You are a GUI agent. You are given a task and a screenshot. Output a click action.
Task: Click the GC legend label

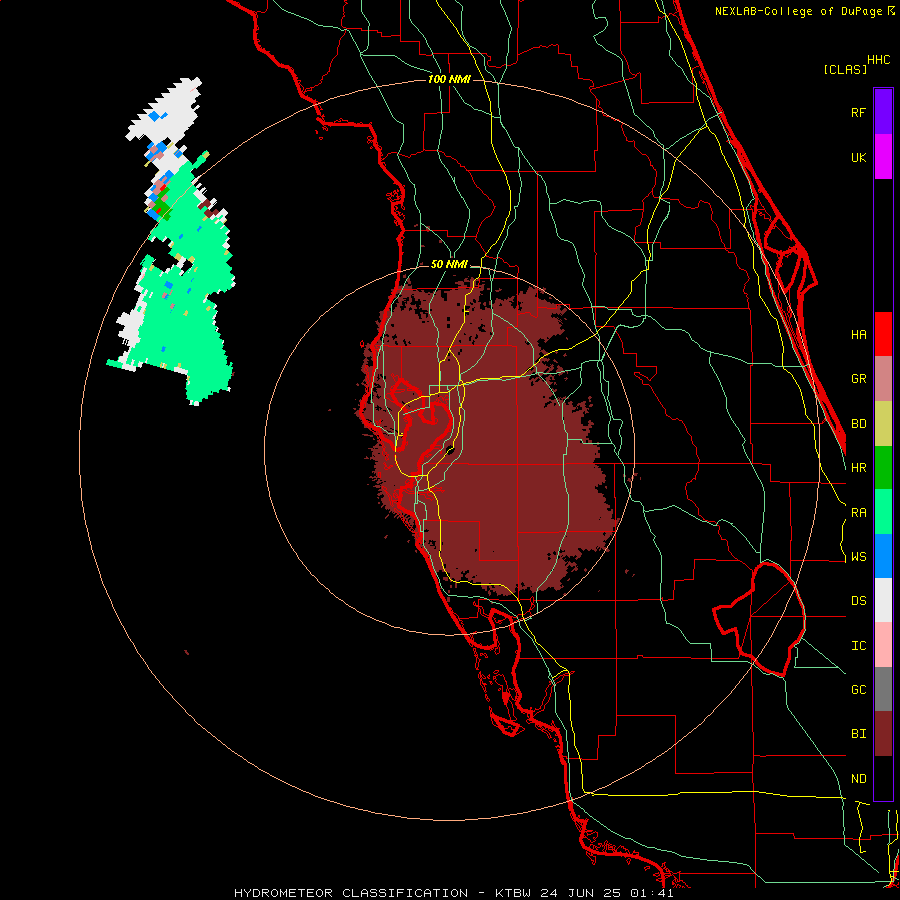[x=858, y=690]
